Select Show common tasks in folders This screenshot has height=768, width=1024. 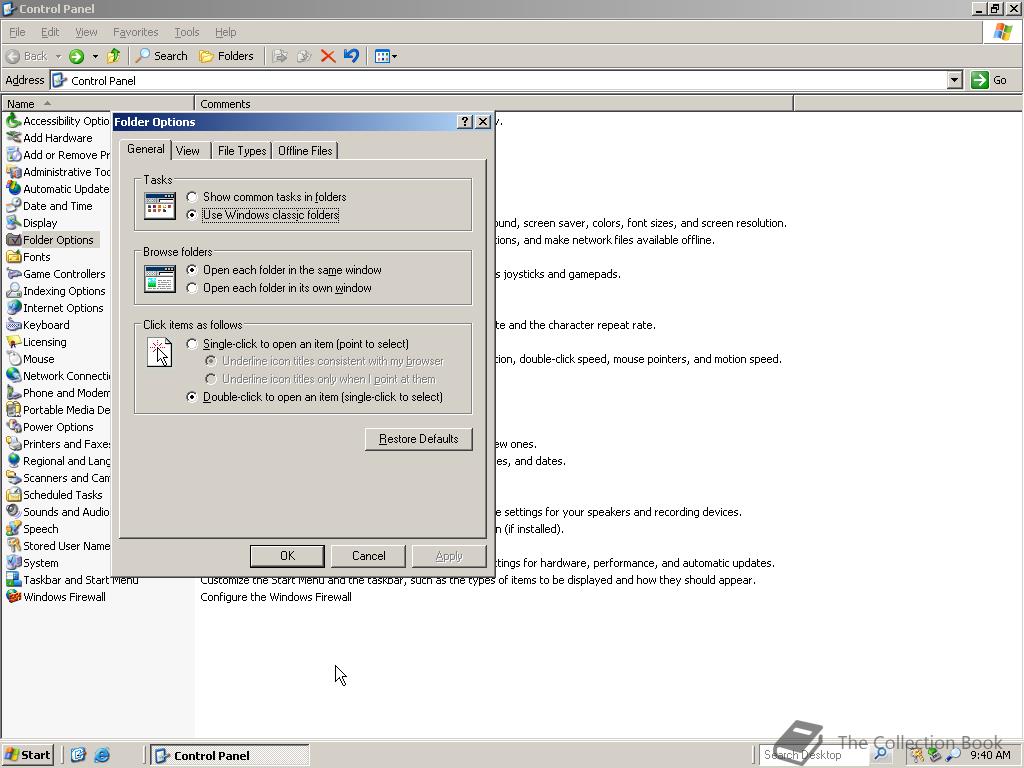(x=266, y=197)
